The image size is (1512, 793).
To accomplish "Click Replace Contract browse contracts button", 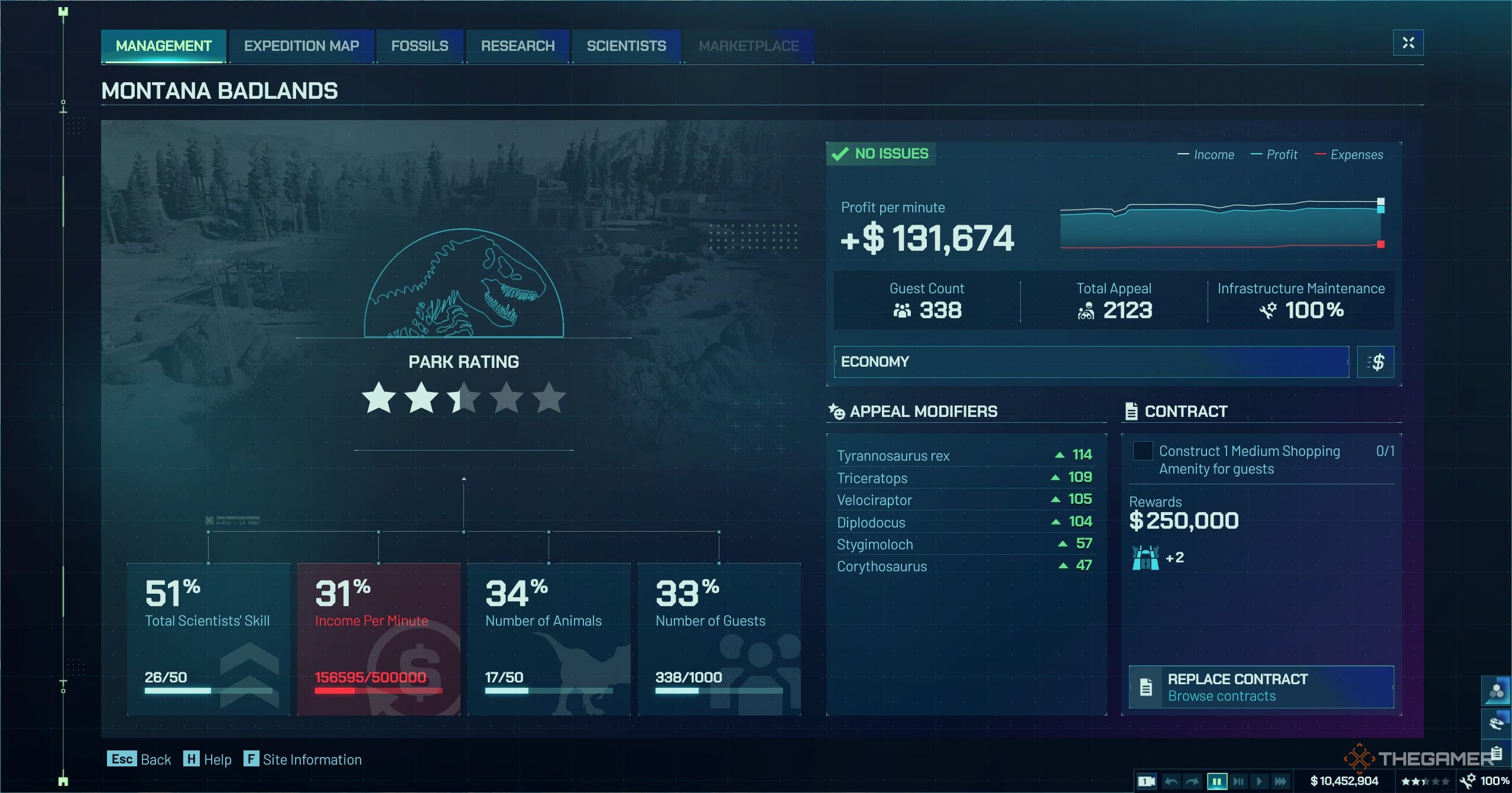I will click(x=1261, y=687).
